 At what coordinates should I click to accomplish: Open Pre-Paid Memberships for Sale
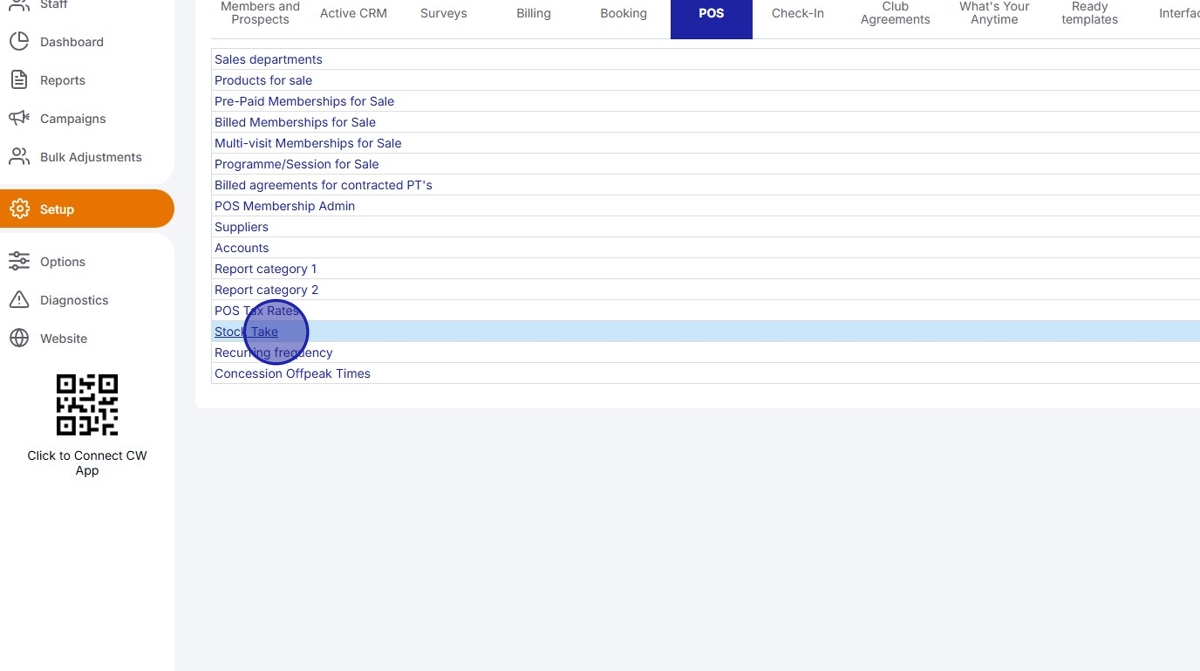point(304,101)
